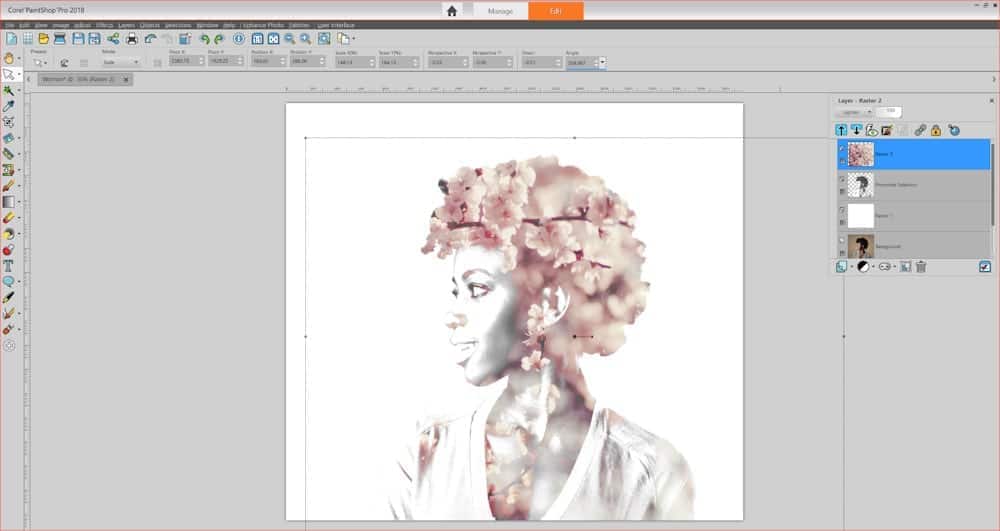Click the lock transparency padlock icon
This screenshot has width=1000, height=531.
(x=936, y=130)
